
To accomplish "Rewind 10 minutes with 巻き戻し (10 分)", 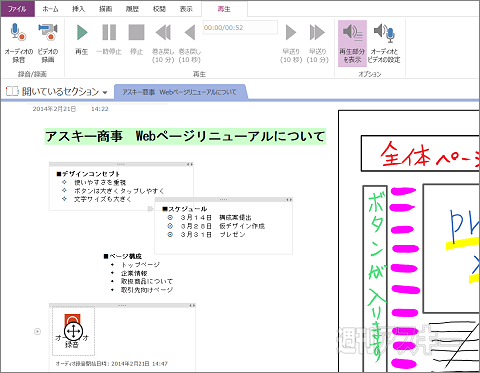I will click(x=163, y=43).
